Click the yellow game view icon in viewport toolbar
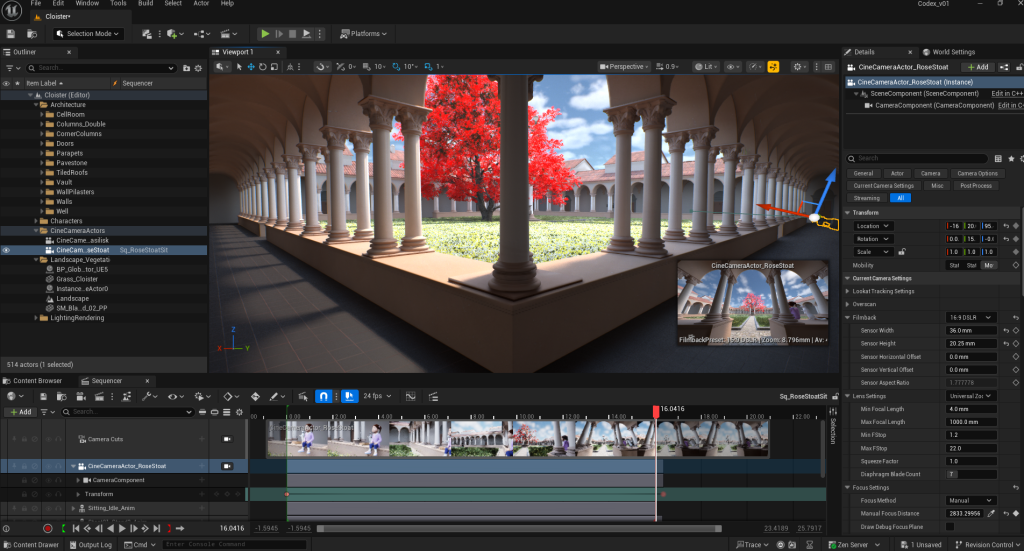This screenshot has height=551, width=1024. pyautogui.click(x=773, y=67)
